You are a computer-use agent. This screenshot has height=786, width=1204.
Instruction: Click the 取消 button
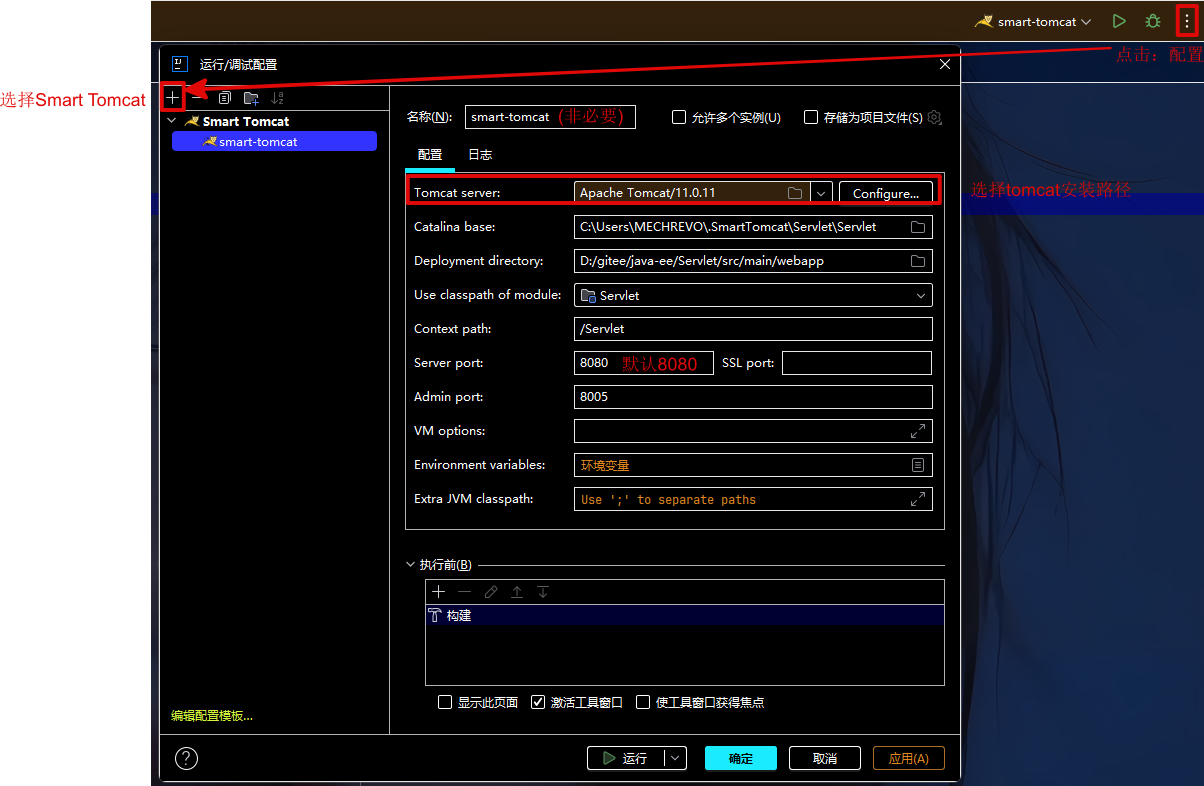pos(825,758)
